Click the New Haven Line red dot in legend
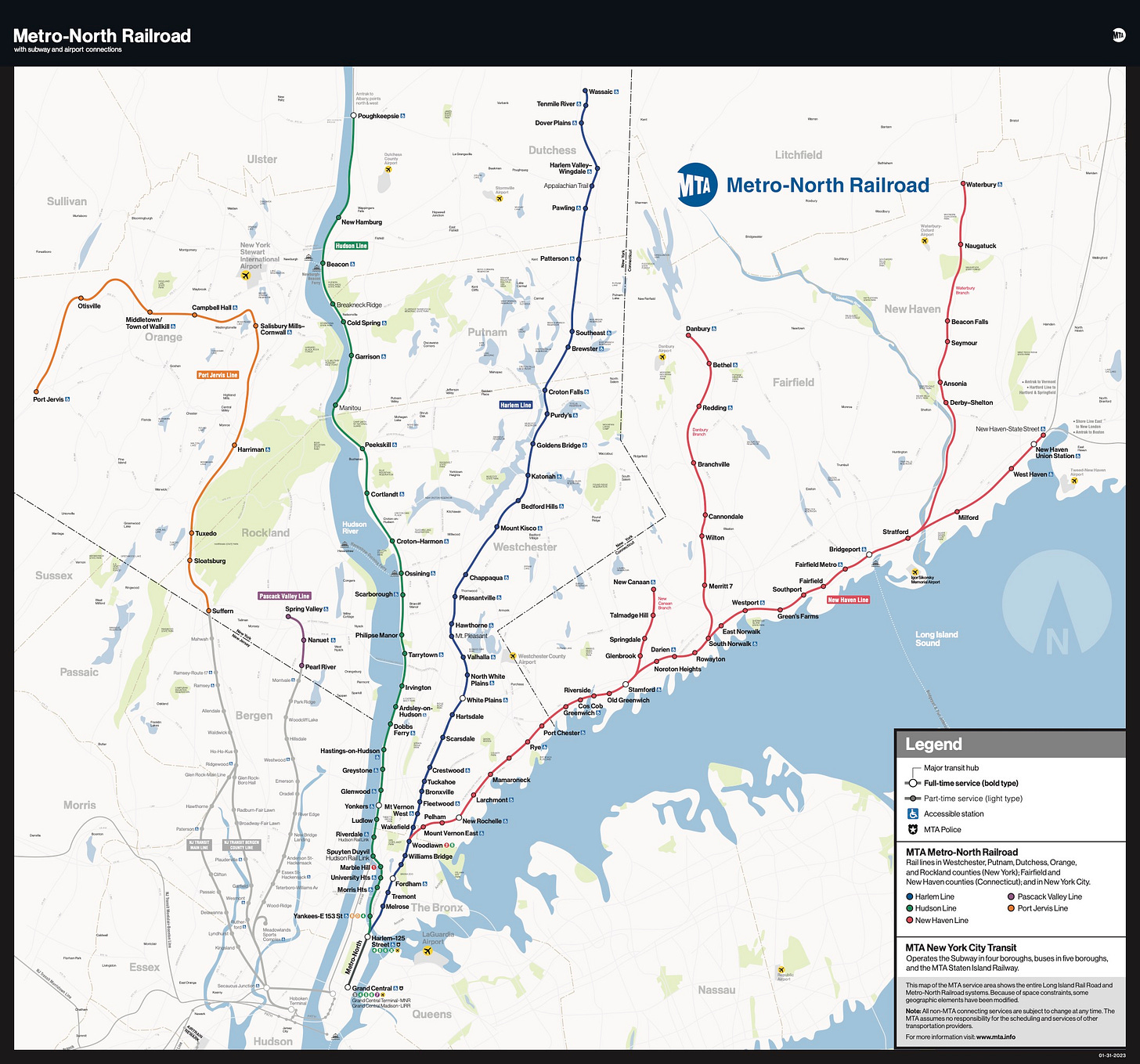 pos(910,920)
